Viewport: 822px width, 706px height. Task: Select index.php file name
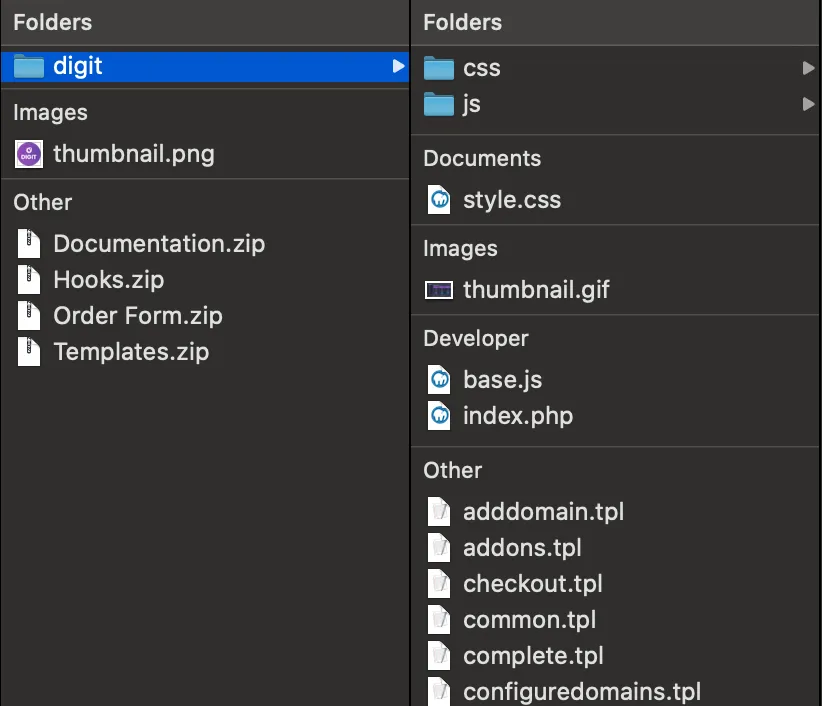click(518, 416)
